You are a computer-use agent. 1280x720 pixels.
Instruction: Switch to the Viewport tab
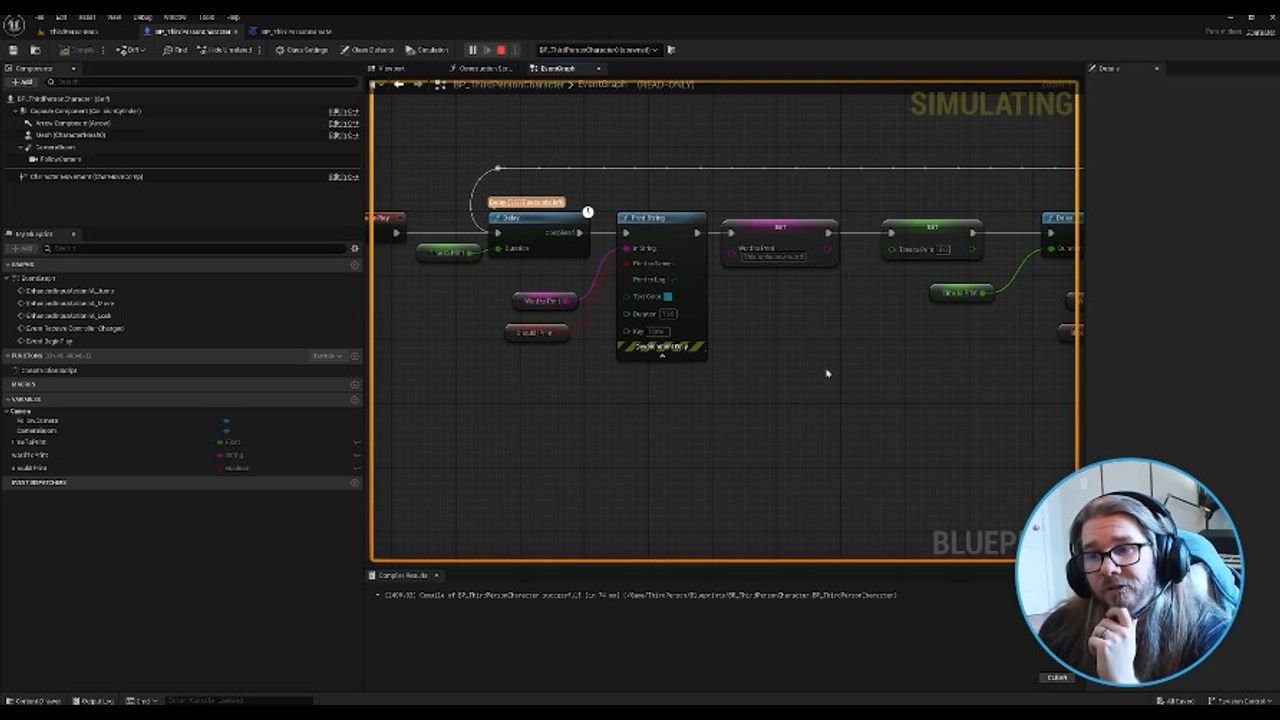click(390, 68)
